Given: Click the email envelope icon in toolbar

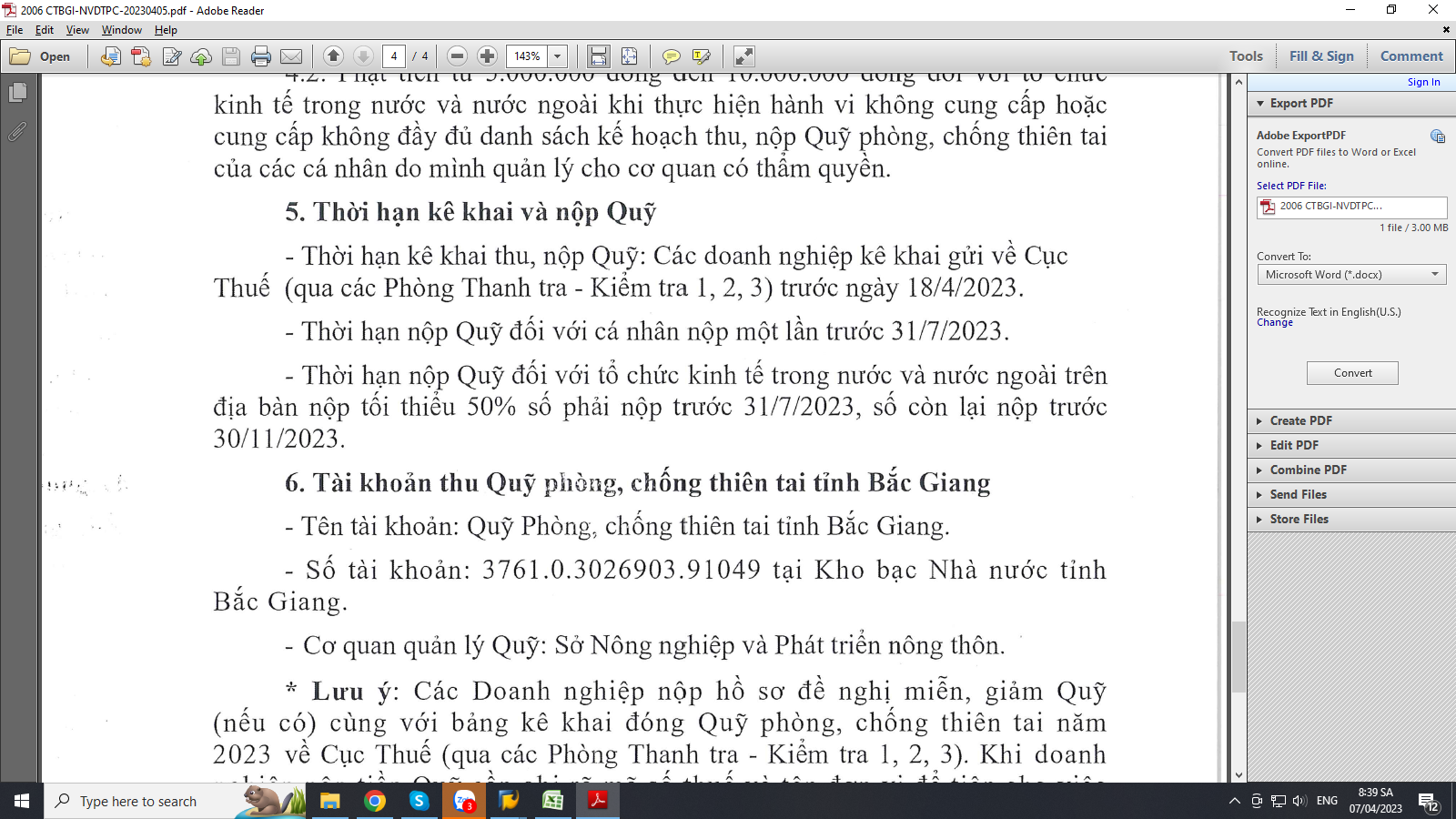Looking at the screenshot, I should [291, 56].
